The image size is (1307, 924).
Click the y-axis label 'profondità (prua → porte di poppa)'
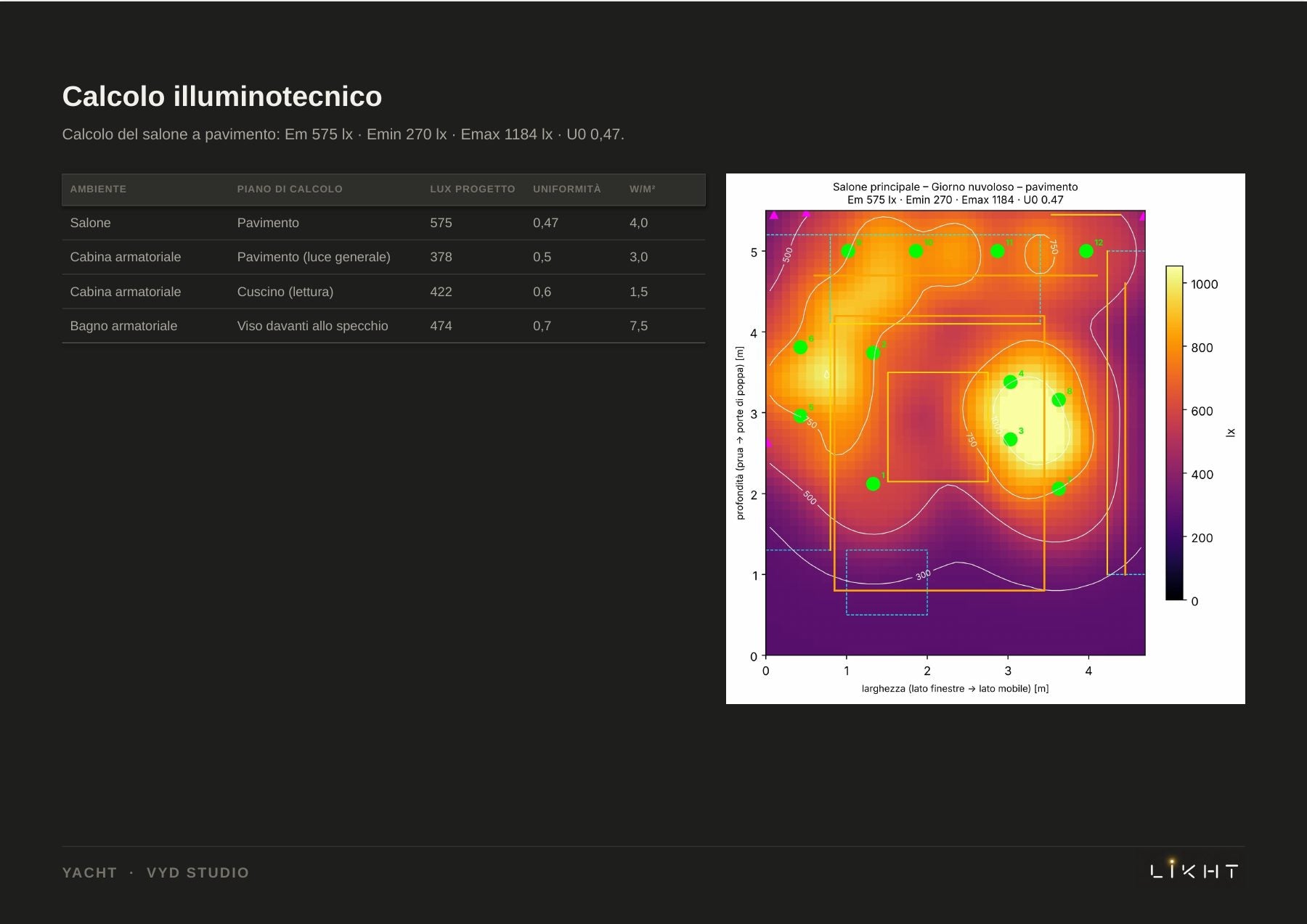point(740,433)
